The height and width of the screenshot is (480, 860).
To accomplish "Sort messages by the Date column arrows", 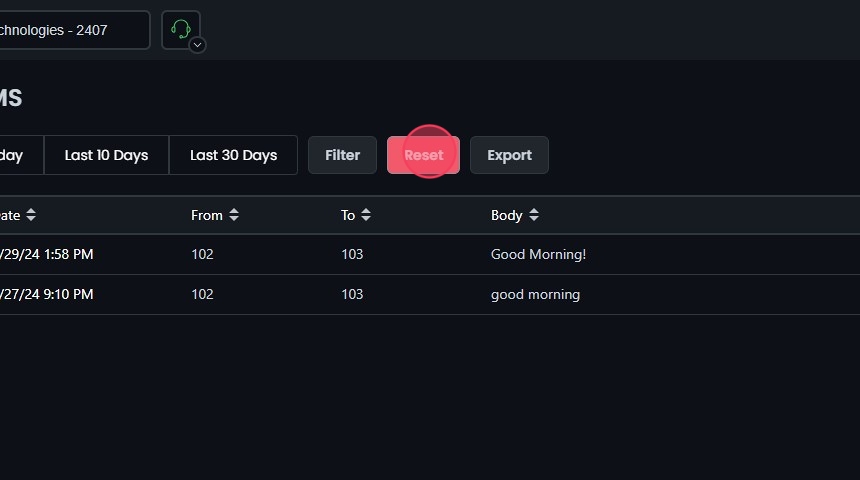I will point(31,215).
